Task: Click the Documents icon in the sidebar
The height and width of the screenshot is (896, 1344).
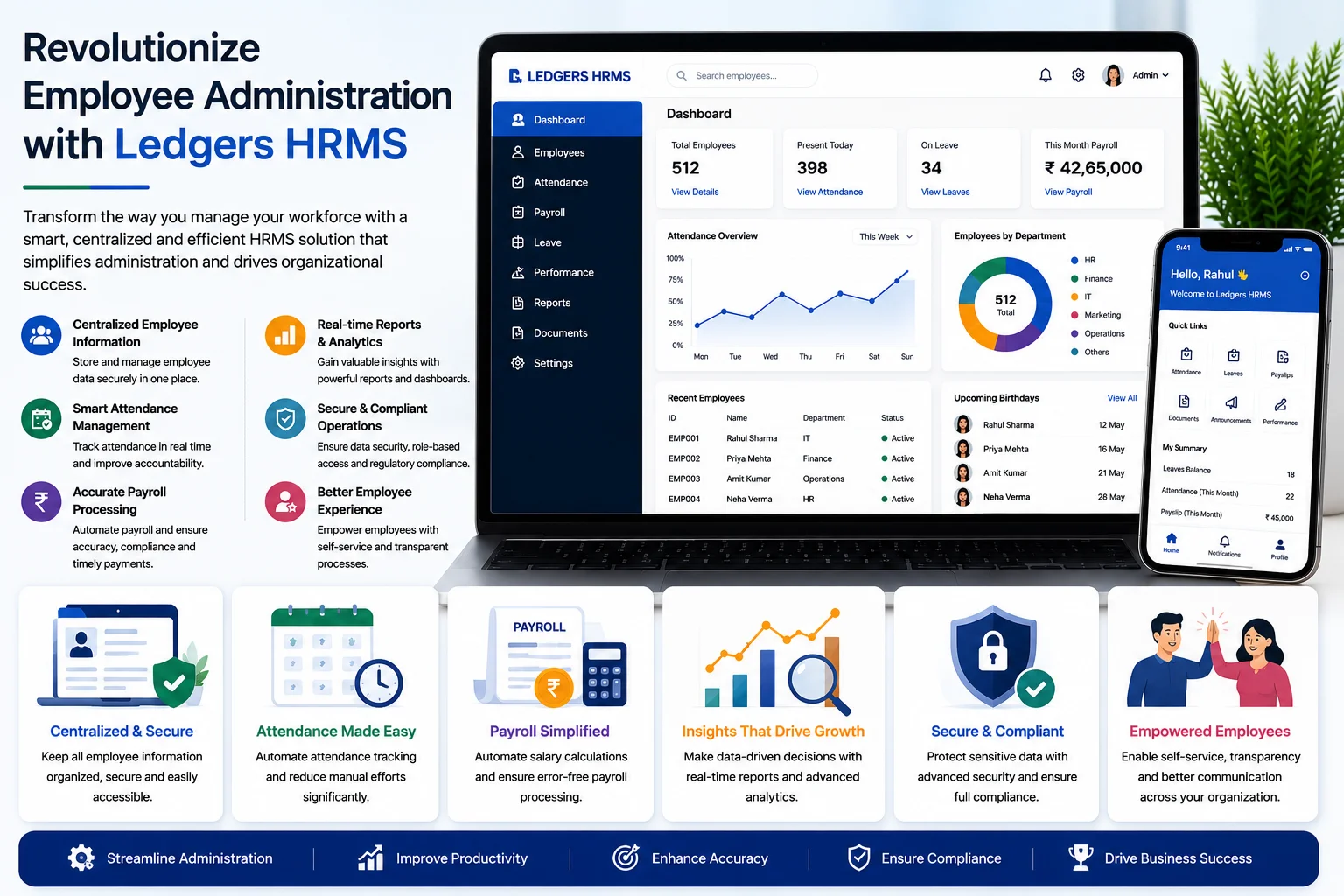Action: pos(518,332)
